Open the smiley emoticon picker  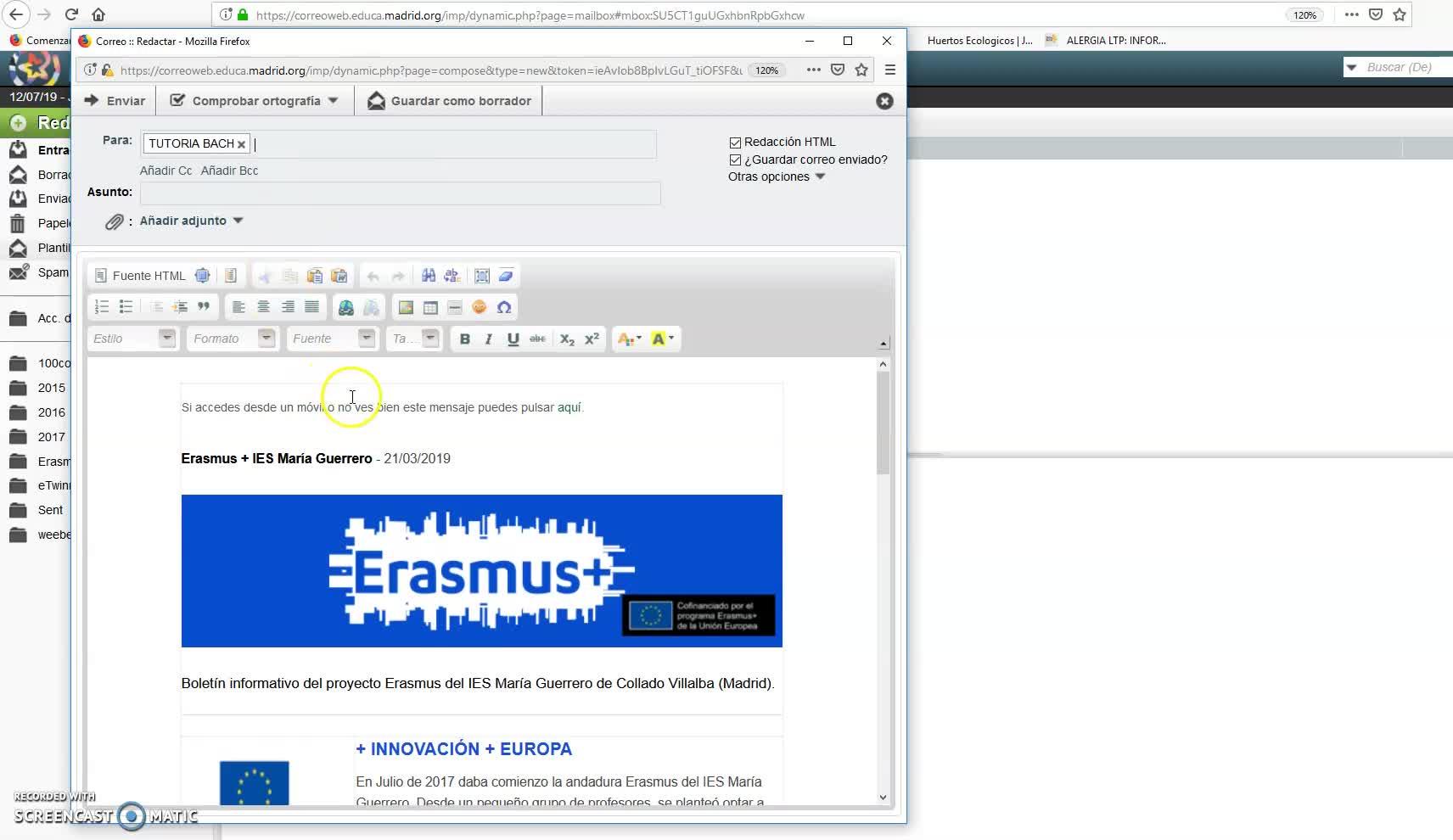[x=480, y=307]
